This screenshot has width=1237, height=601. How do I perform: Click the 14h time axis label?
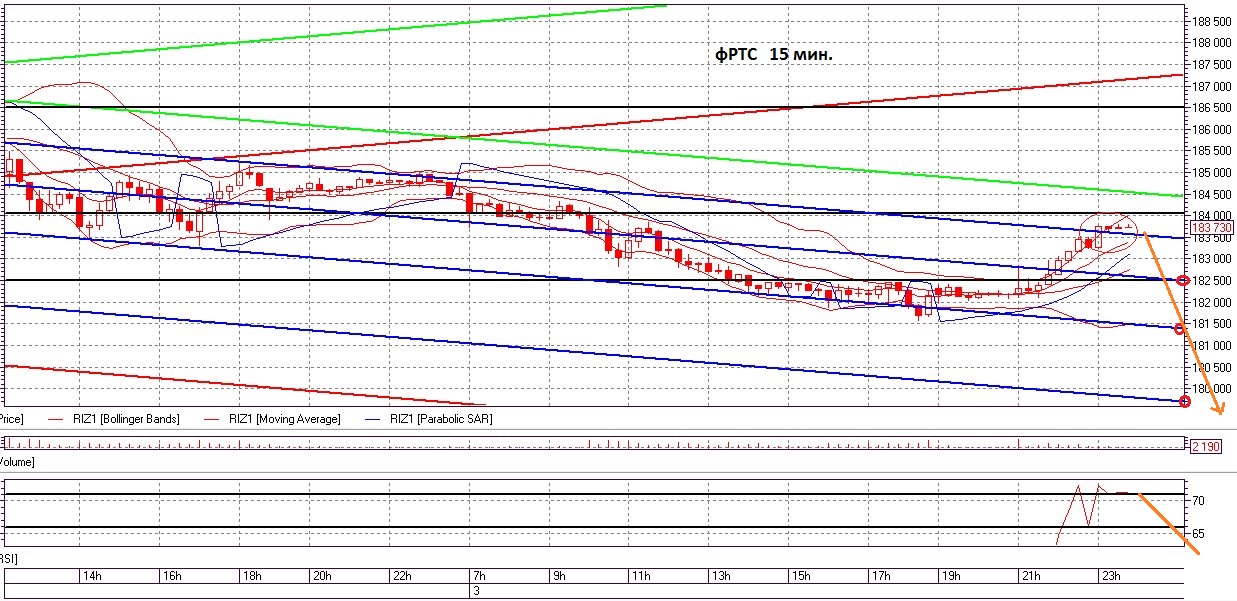click(x=90, y=576)
